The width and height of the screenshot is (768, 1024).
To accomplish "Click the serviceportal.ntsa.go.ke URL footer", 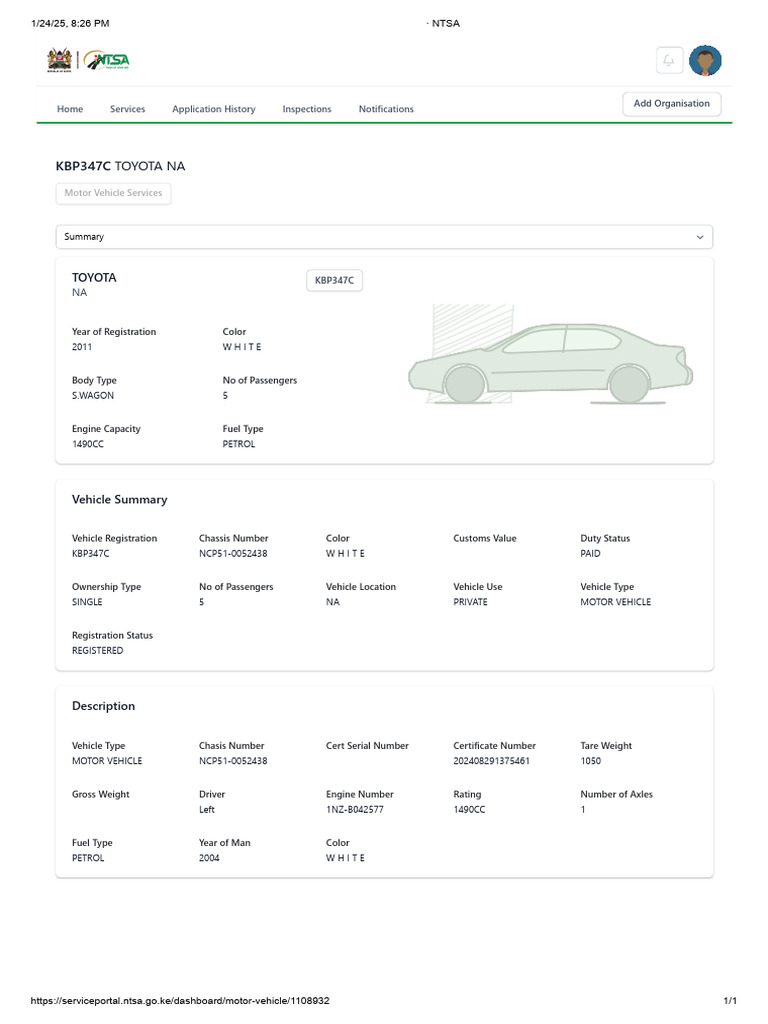I will click(180, 1001).
